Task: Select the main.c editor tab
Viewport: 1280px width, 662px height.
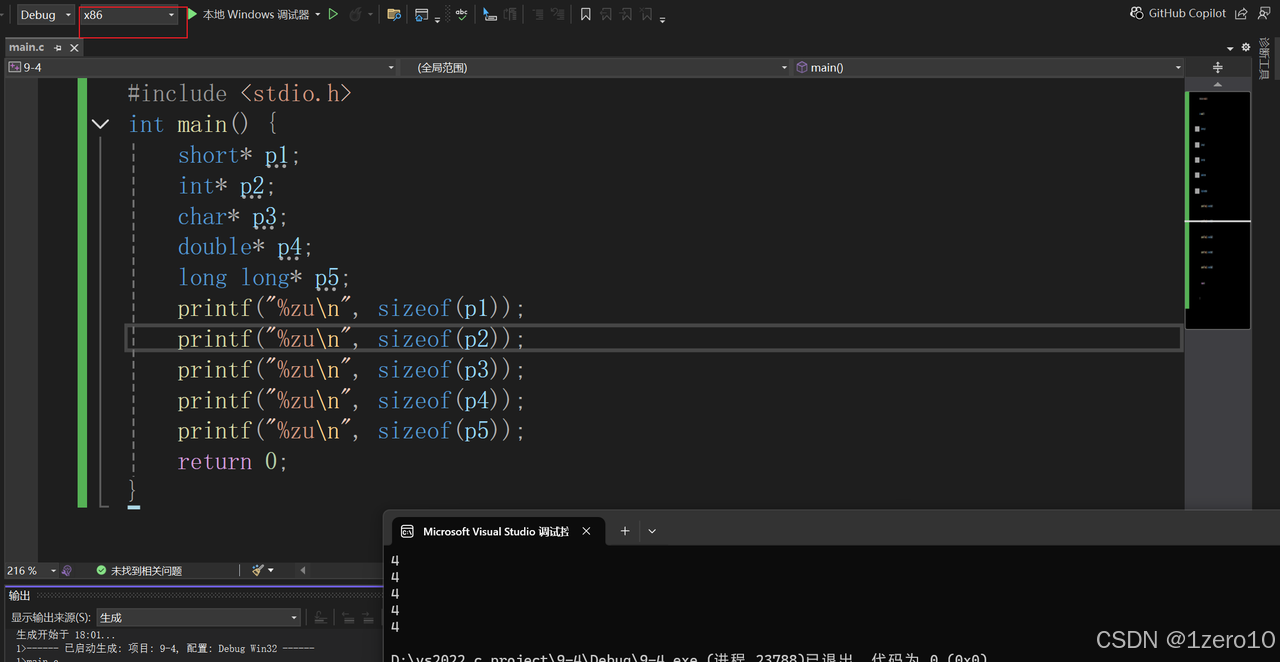Action: point(27,47)
